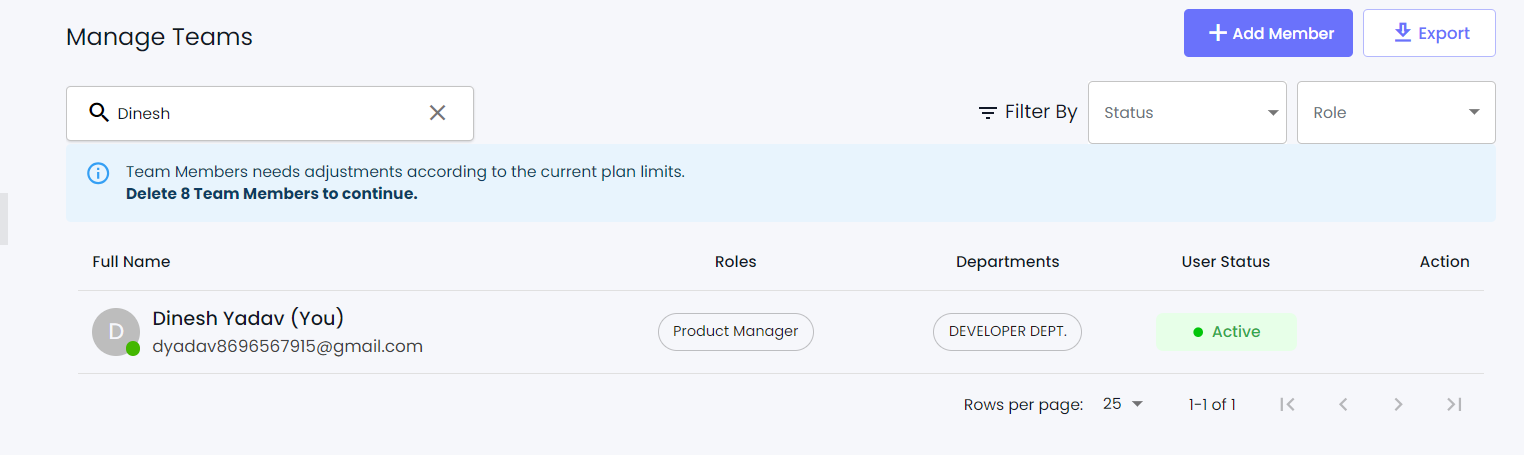Go to previous page of results
The width and height of the screenshot is (1524, 455).
[x=1343, y=404]
